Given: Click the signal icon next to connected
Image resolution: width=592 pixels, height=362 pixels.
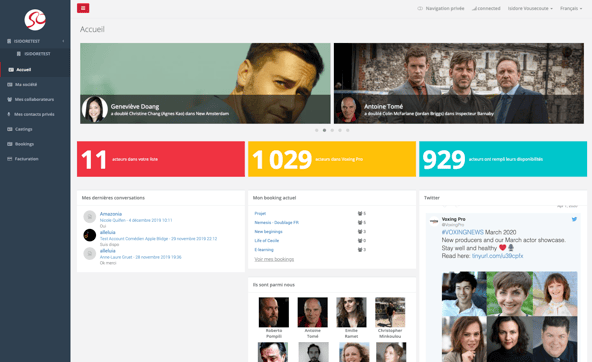Looking at the screenshot, I should tap(474, 8).
